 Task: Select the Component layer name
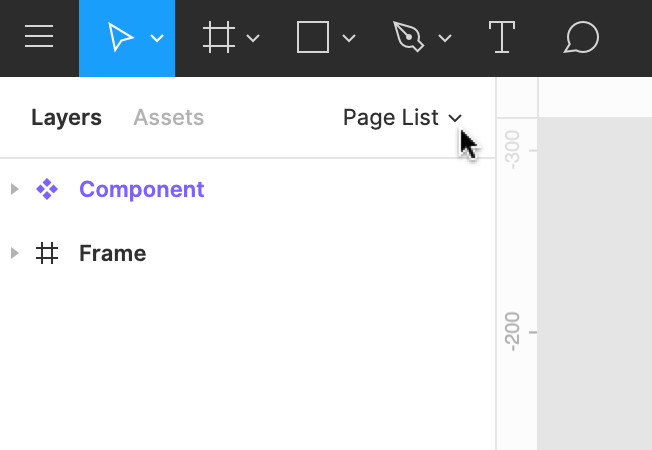click(x=141, y=189)
